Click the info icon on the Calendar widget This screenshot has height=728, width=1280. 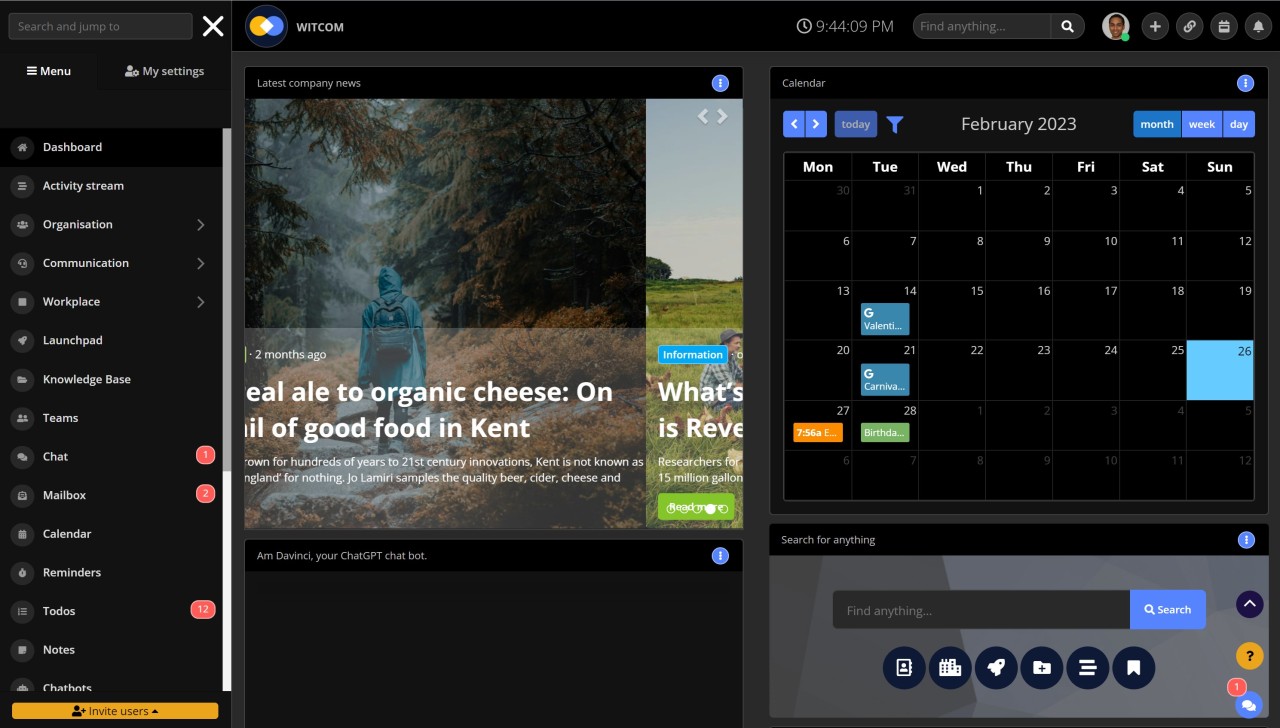[x=1246, y=83]
